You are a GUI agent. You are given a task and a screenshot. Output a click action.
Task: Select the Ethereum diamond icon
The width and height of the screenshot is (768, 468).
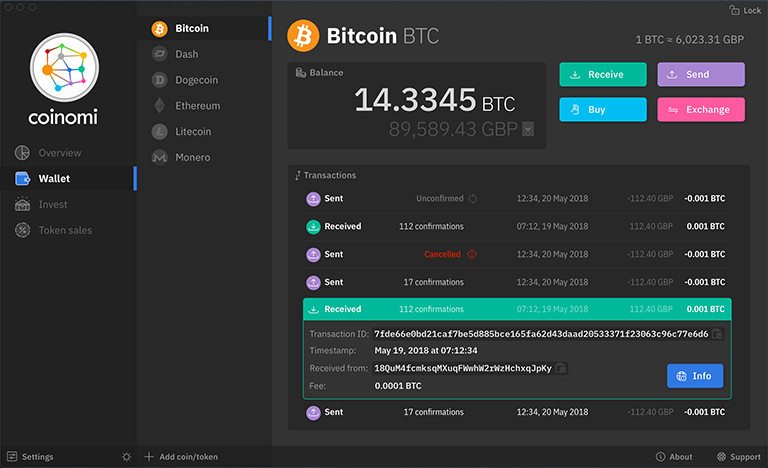point(159,105)
